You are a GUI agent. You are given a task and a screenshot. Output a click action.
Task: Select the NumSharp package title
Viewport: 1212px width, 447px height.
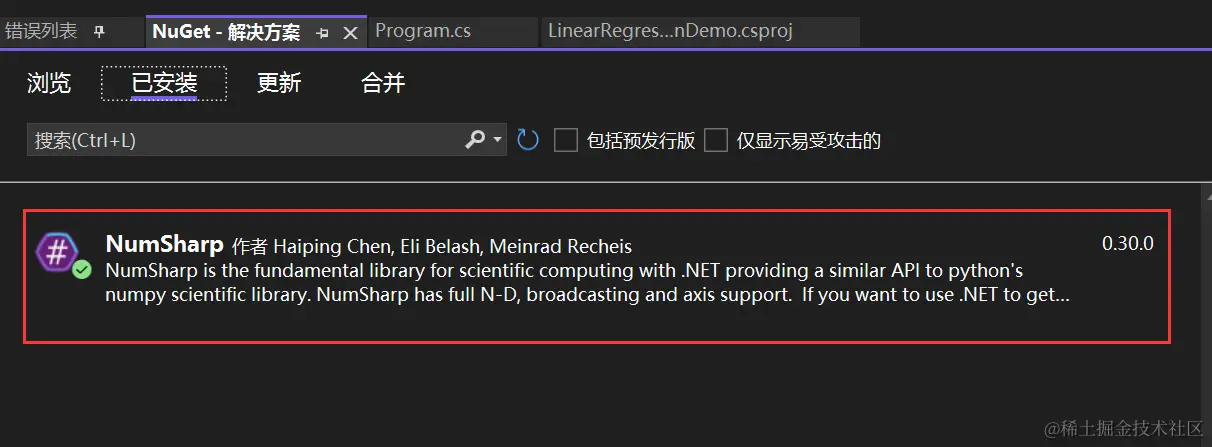coord(164,245)
